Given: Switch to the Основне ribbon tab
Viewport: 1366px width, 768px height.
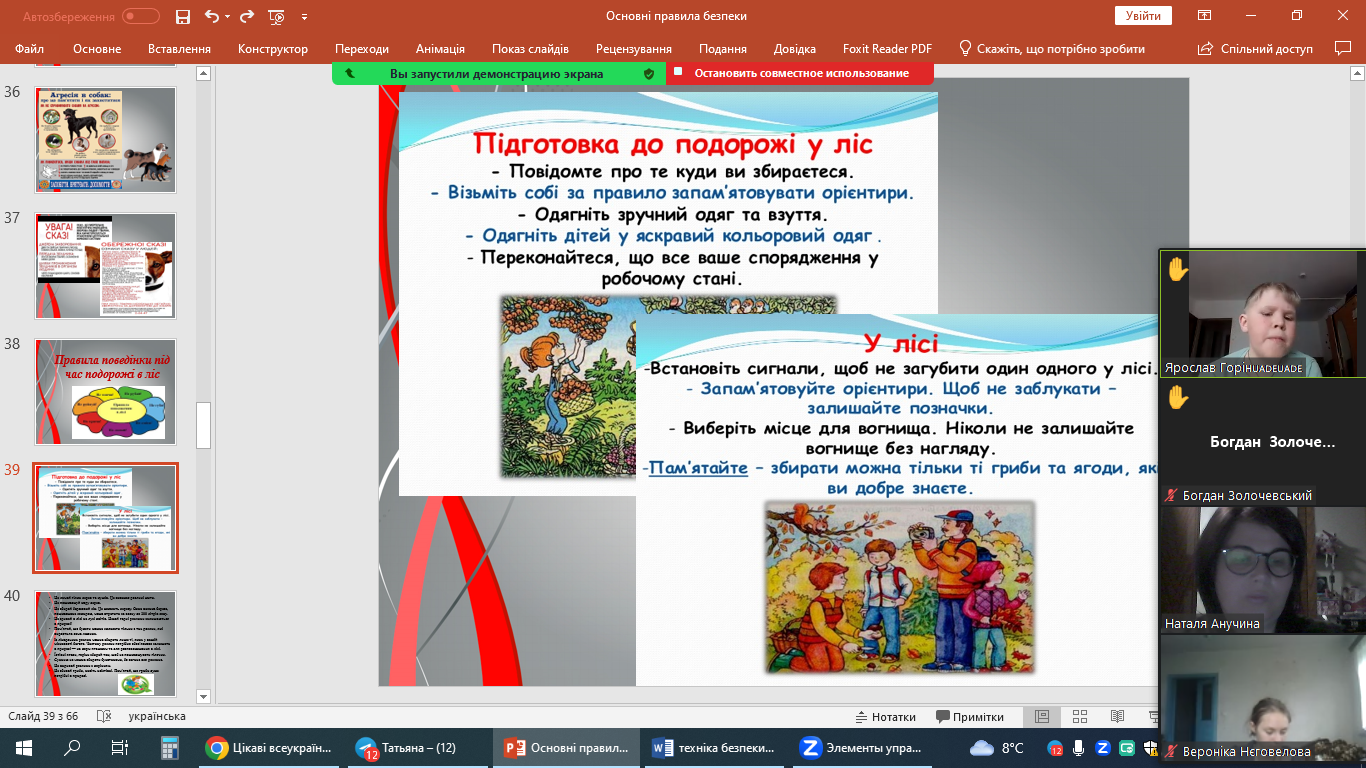Looking at the screenshot, I should [x=97, y=49].
